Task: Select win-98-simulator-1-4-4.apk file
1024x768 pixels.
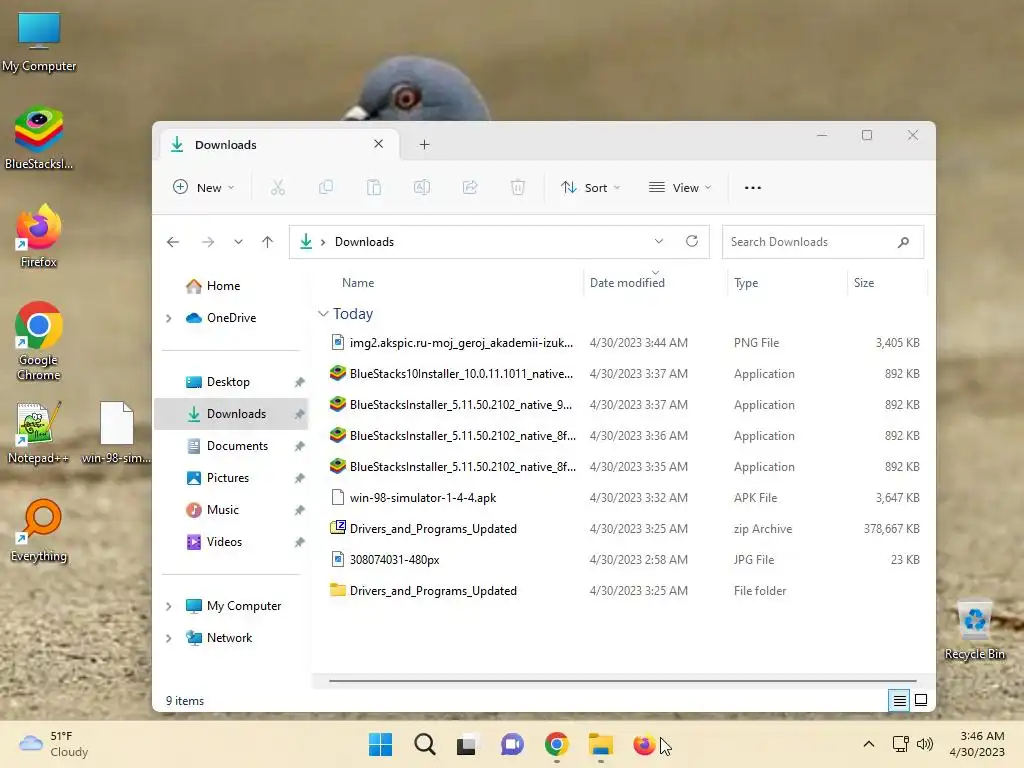Action: (624, 498)
